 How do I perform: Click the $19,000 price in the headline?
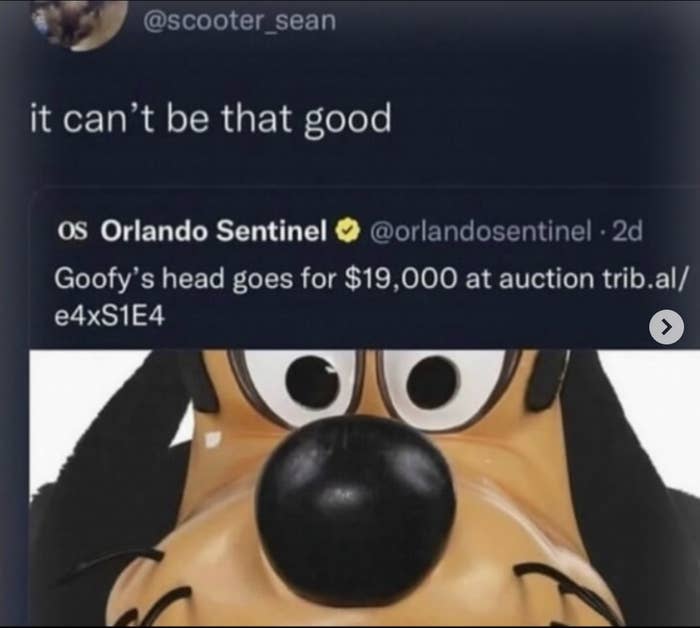pyautogui.click(x=402, y=279)
